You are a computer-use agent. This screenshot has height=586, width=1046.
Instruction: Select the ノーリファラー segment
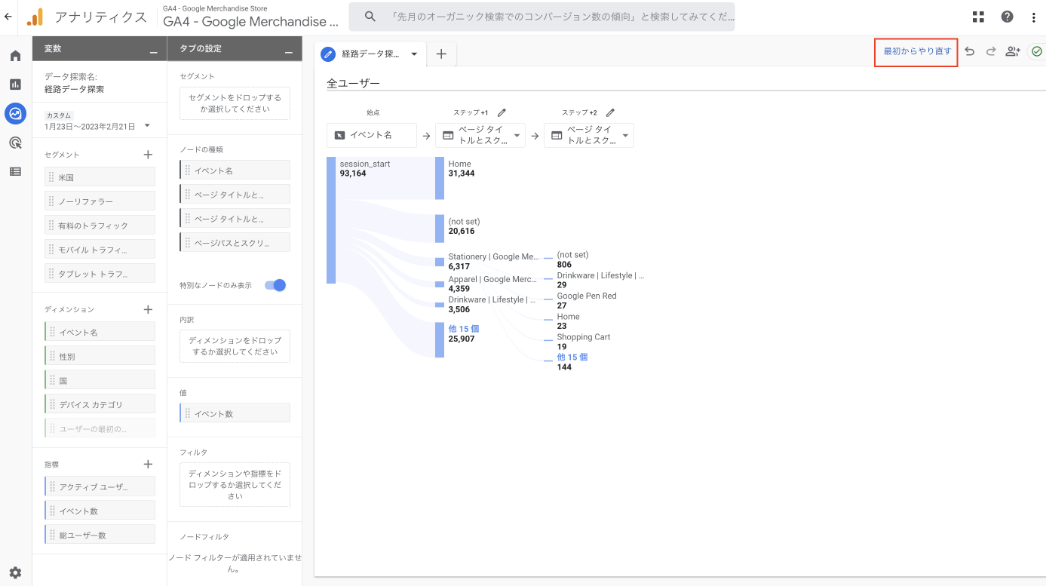(x=100, y=202)
